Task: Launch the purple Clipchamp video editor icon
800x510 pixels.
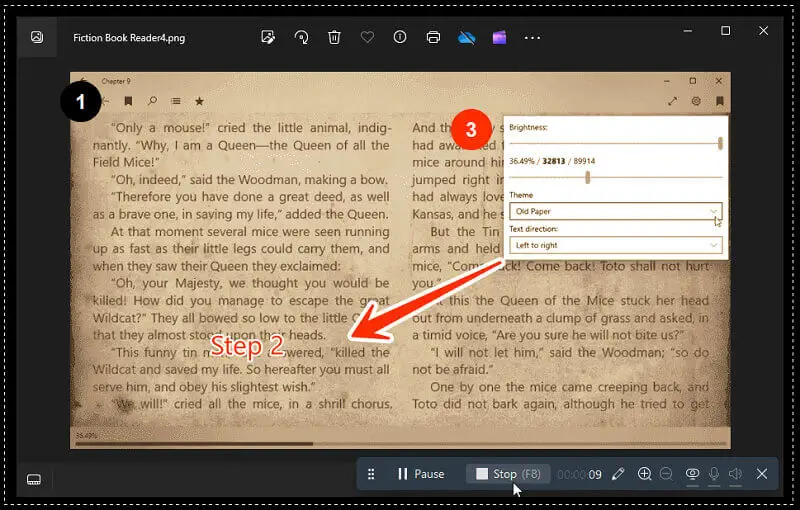Action: [499, 37]
